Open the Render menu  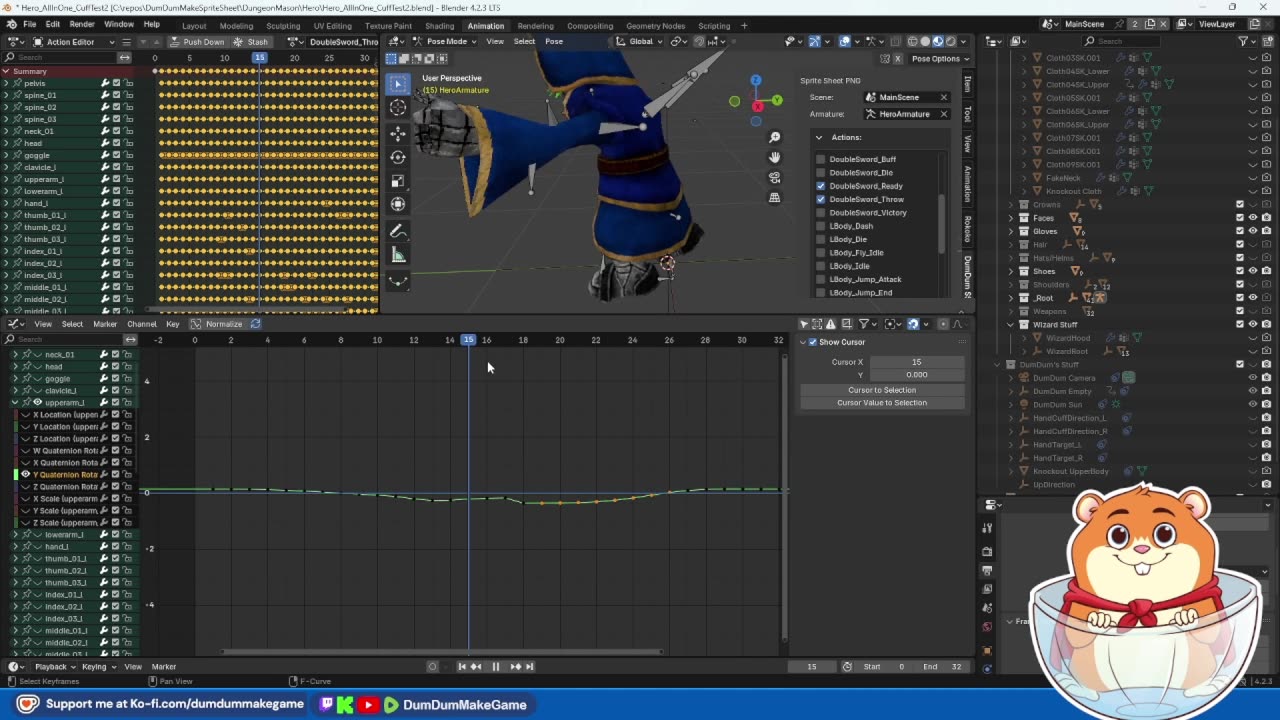82,24
